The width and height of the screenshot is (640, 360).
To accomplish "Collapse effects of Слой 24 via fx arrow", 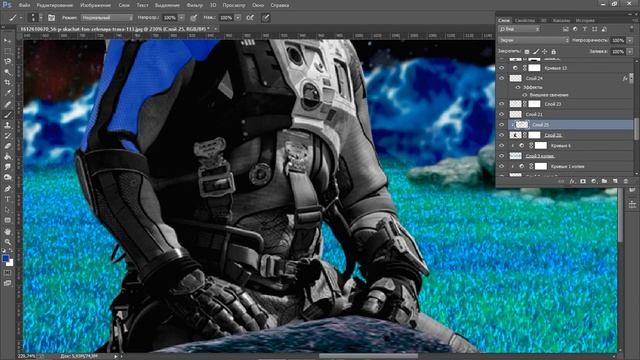I will click(x=631, y=78).
